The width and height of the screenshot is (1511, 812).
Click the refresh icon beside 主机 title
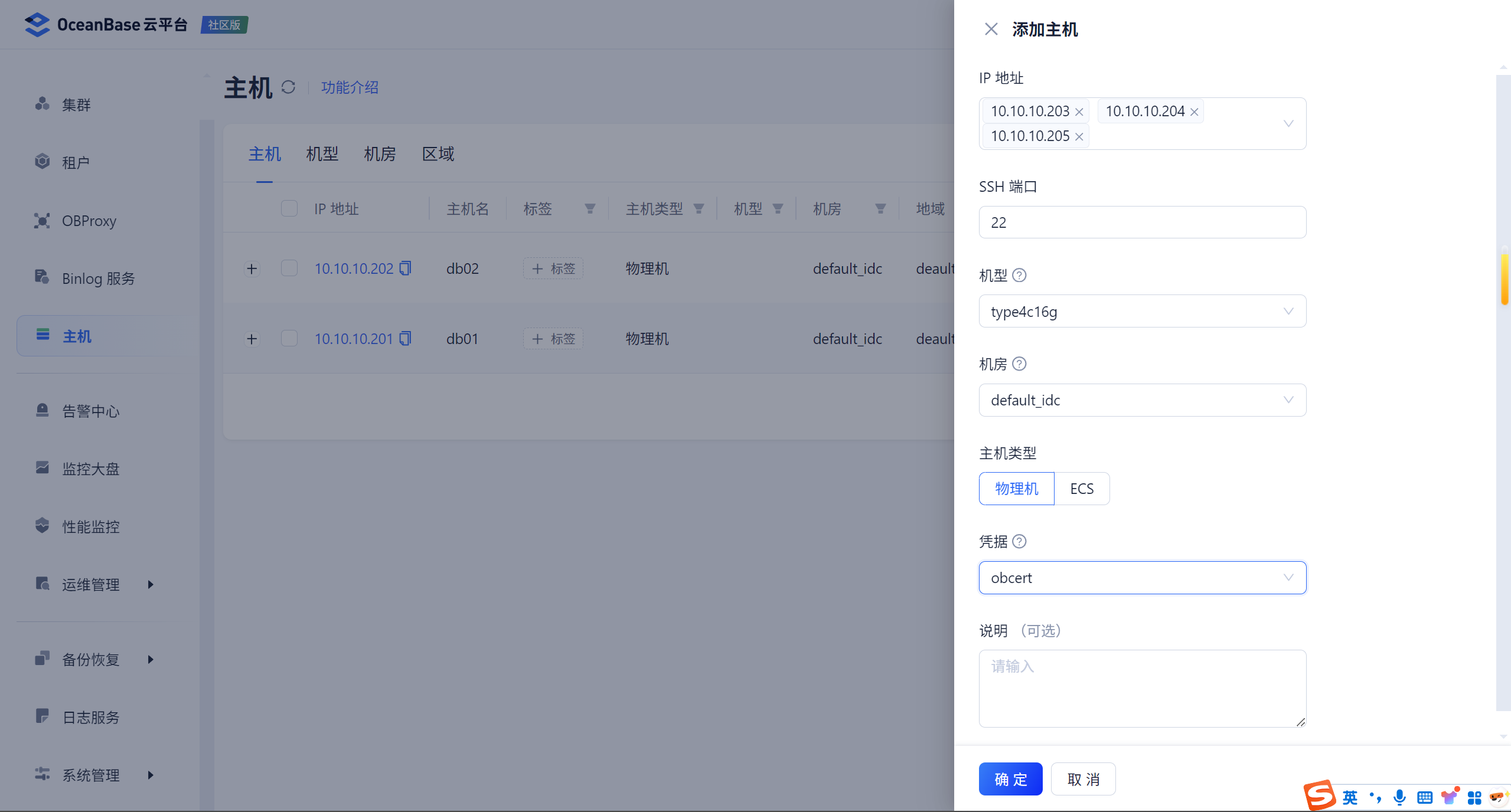pyautogui.click(x=288, y=87)
